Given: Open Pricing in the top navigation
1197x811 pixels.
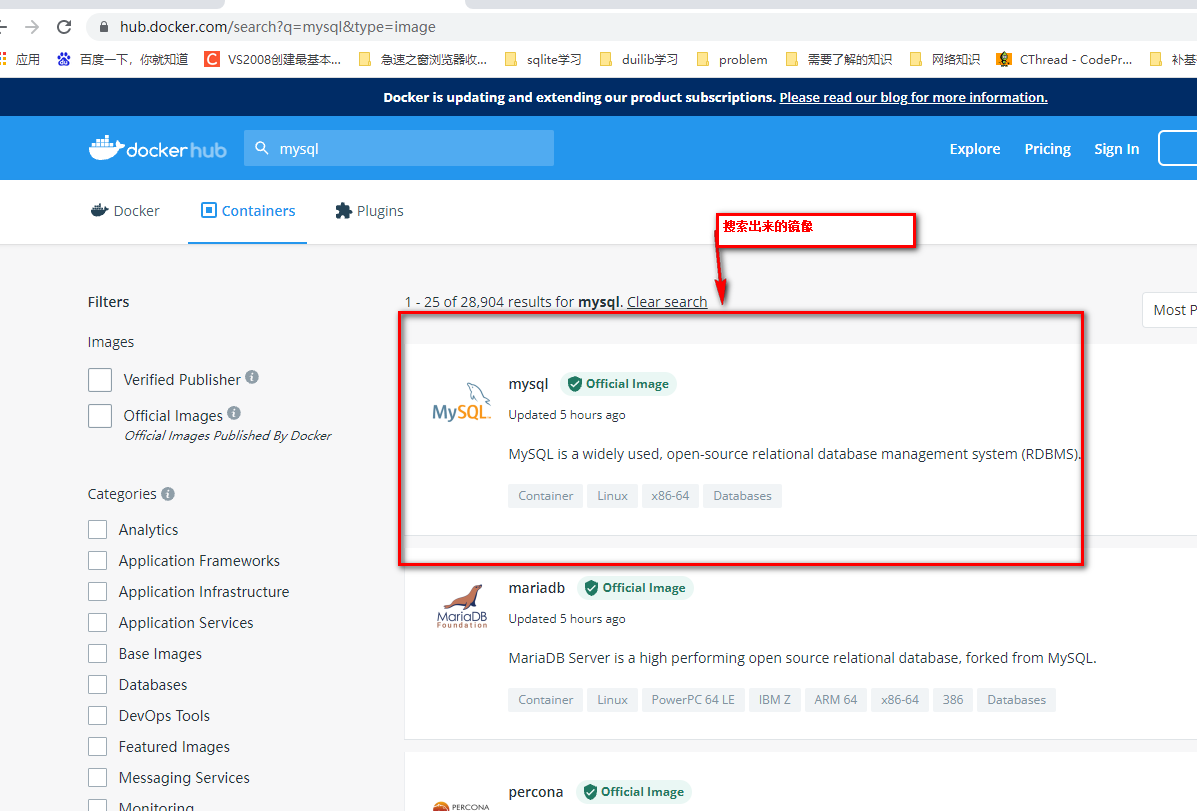Looking at the screenshot, I should [x=1047, y=149].
